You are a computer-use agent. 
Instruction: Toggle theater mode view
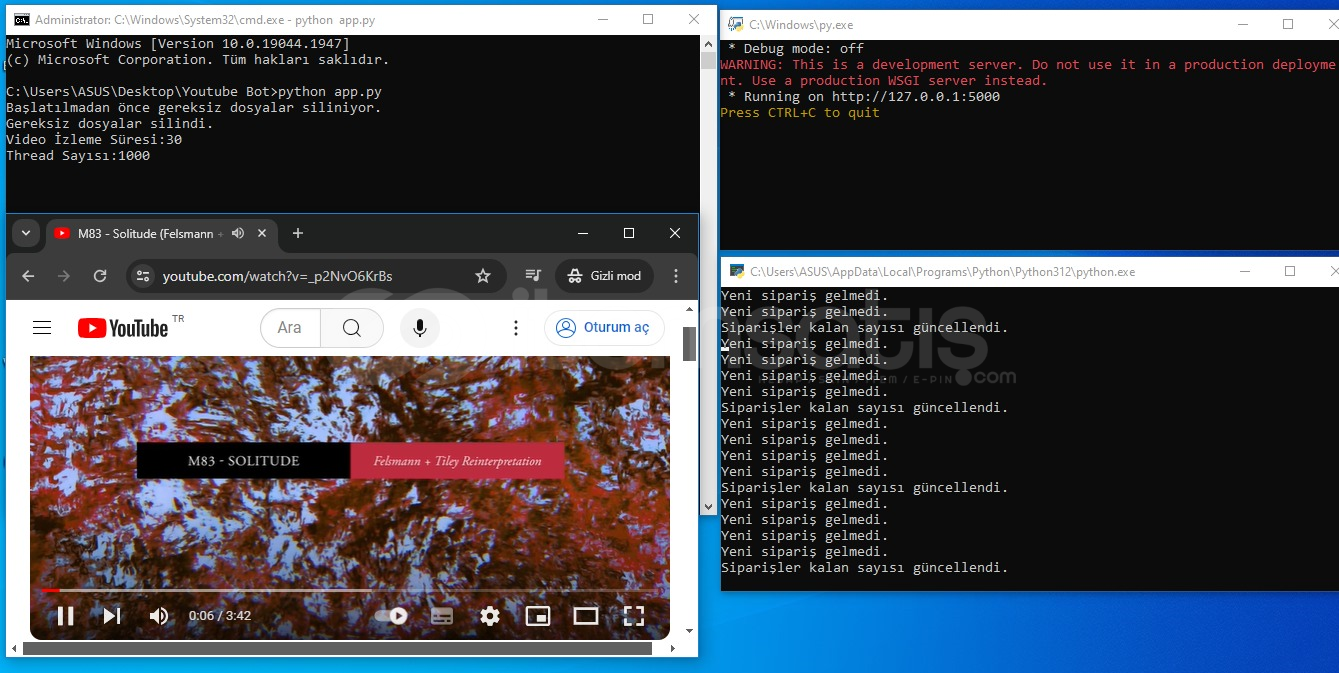[586, 616]
